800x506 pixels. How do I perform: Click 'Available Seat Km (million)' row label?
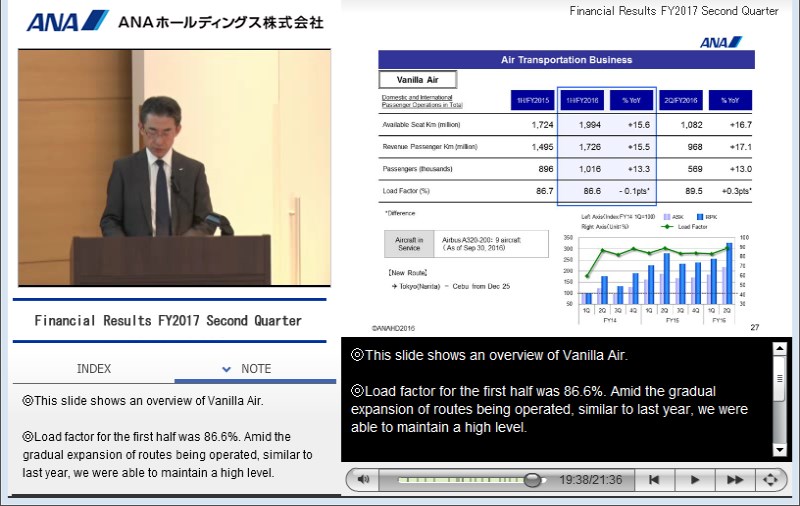(x=421, y=124)
